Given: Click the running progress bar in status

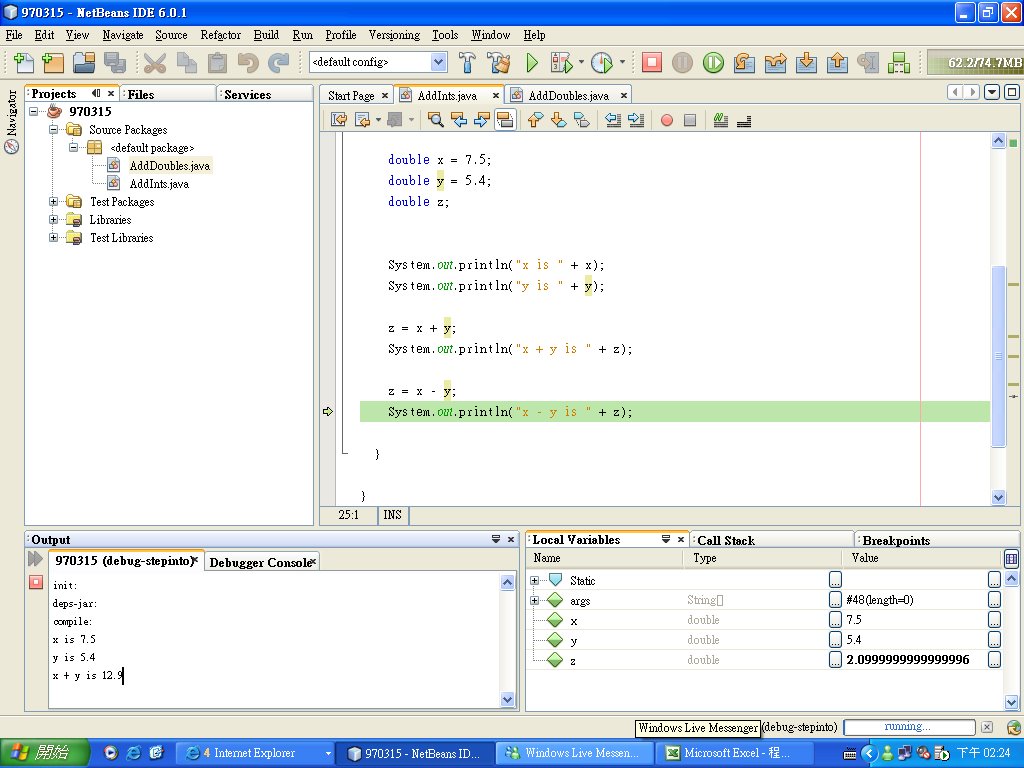Looking at the screenshot, I should click(x=909, y=727).
